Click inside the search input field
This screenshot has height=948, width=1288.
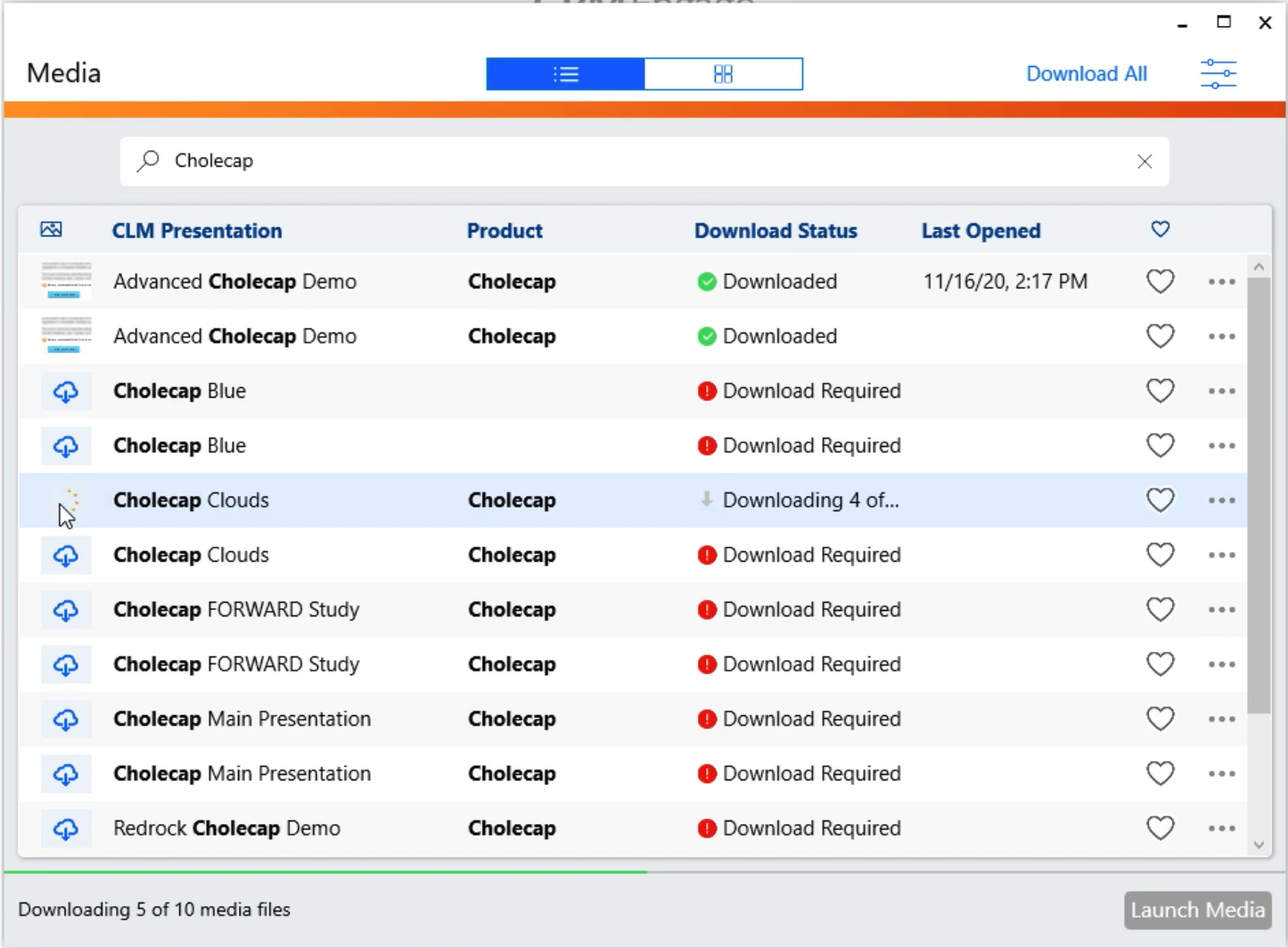pos(624,161)
